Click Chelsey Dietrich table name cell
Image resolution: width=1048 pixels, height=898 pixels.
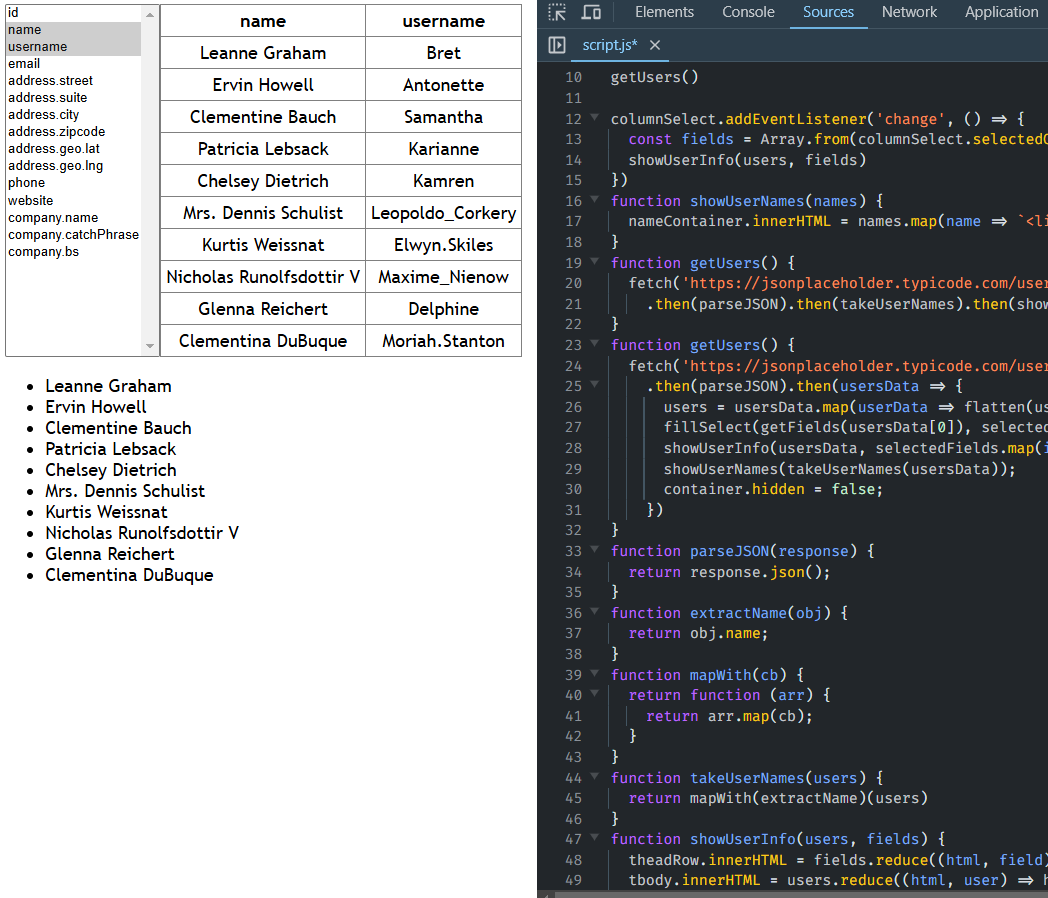[x=263, y=181]
